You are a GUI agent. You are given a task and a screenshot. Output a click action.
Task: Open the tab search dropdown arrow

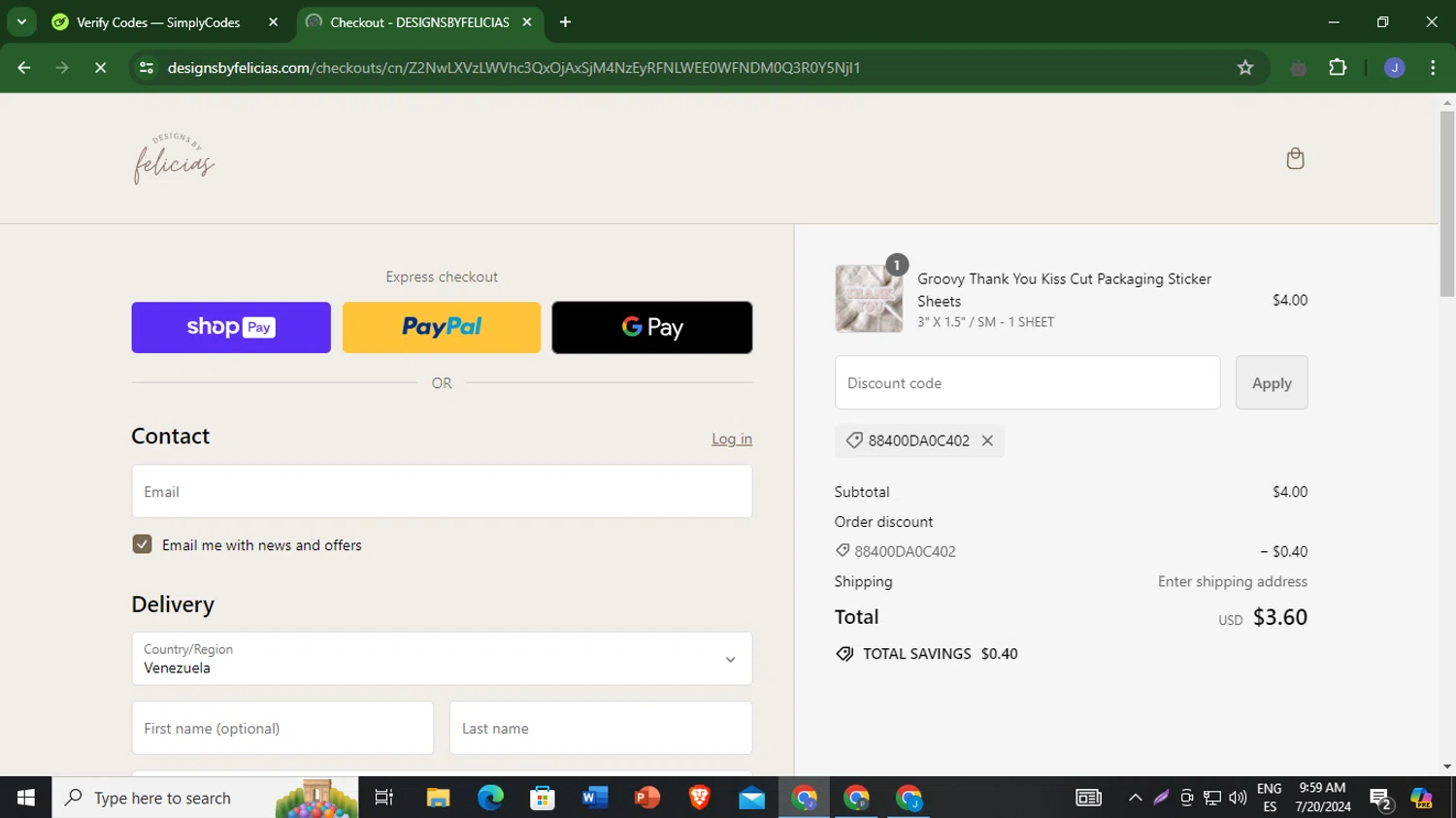click(20, 21)
